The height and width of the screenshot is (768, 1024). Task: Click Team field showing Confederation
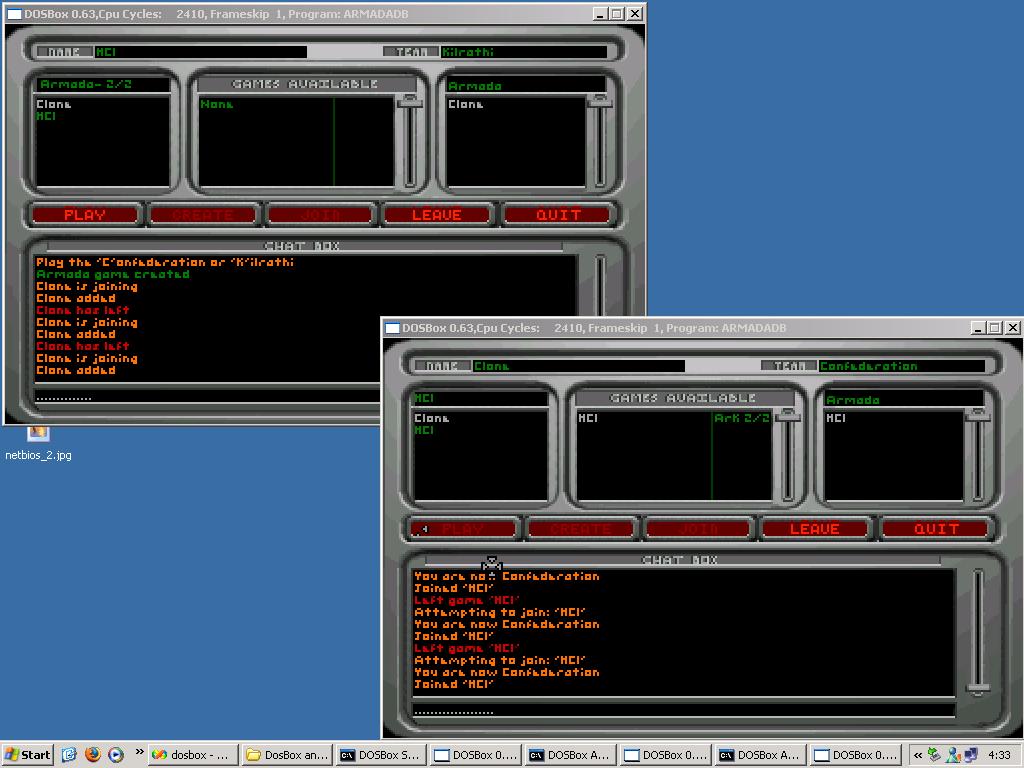(900, 366)
